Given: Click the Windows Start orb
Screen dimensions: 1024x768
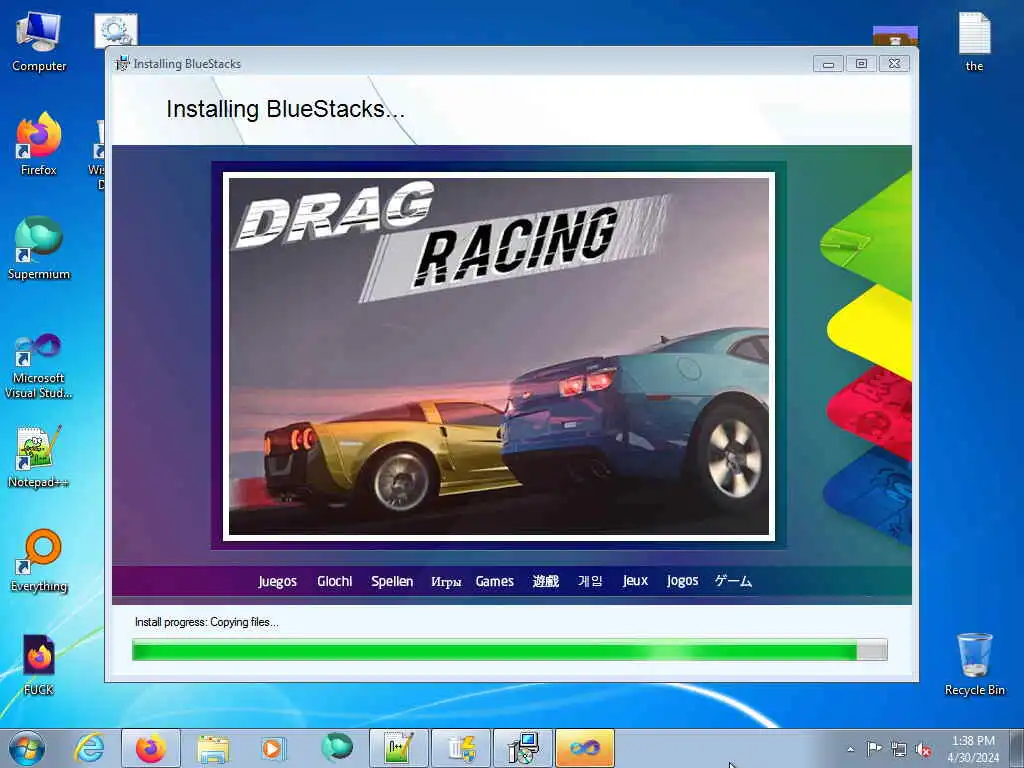Looking at the screenshot, I should pyautogui.click(x=27, y=748).
